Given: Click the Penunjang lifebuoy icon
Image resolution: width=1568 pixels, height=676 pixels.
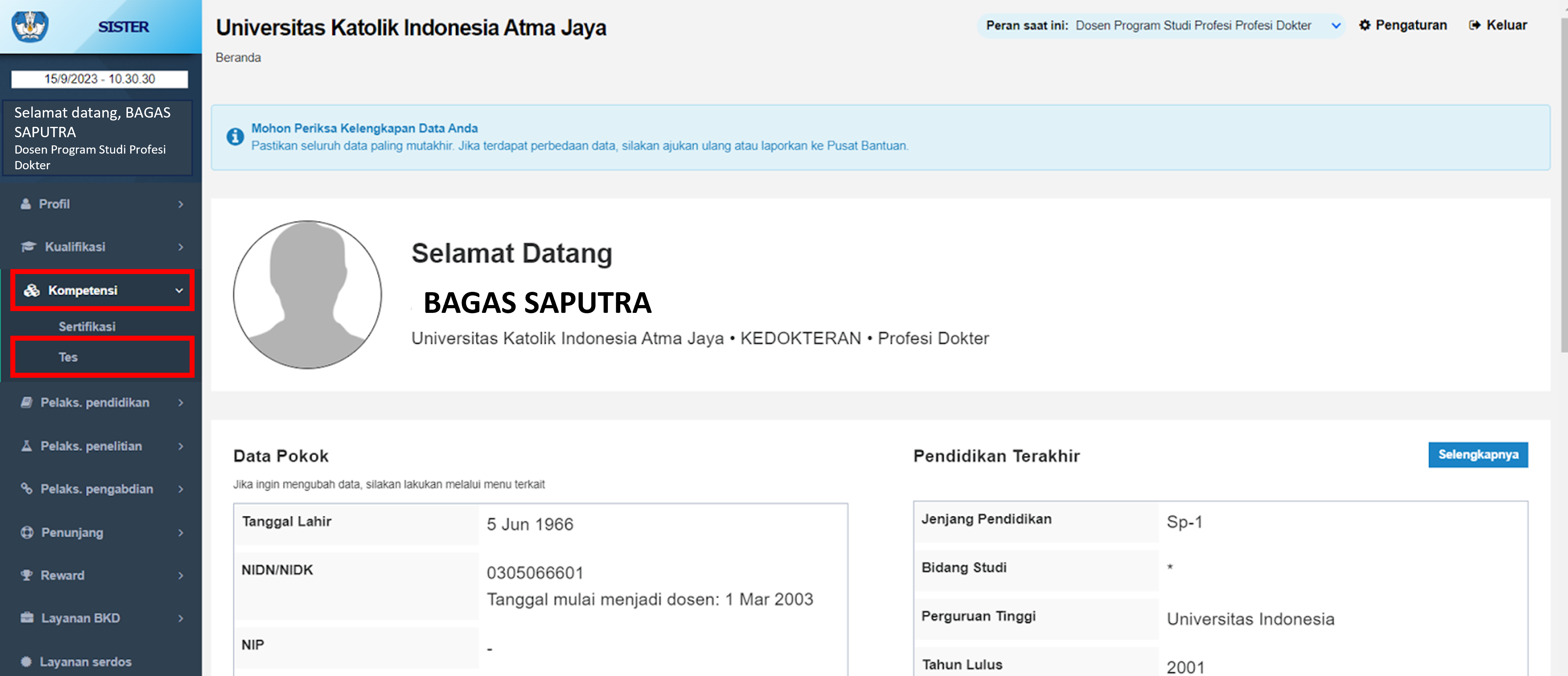Looking at the screenshot, I should click(x=27, y=532).
